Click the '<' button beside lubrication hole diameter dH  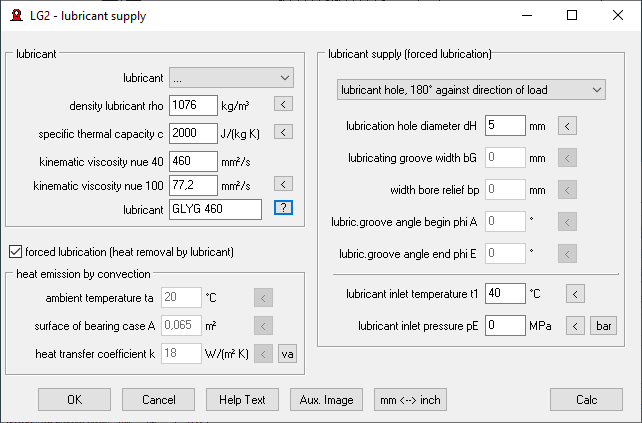coord(567,125)
